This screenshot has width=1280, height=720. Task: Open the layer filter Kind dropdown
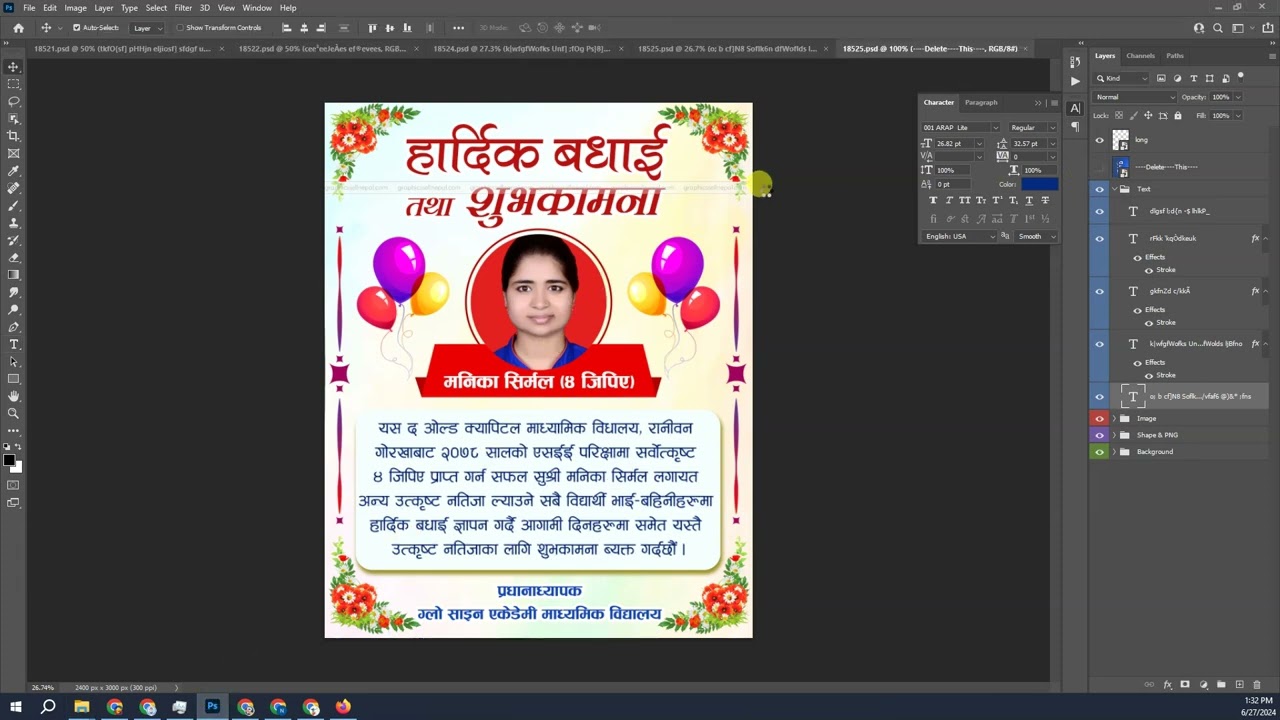pos(1123,78)
